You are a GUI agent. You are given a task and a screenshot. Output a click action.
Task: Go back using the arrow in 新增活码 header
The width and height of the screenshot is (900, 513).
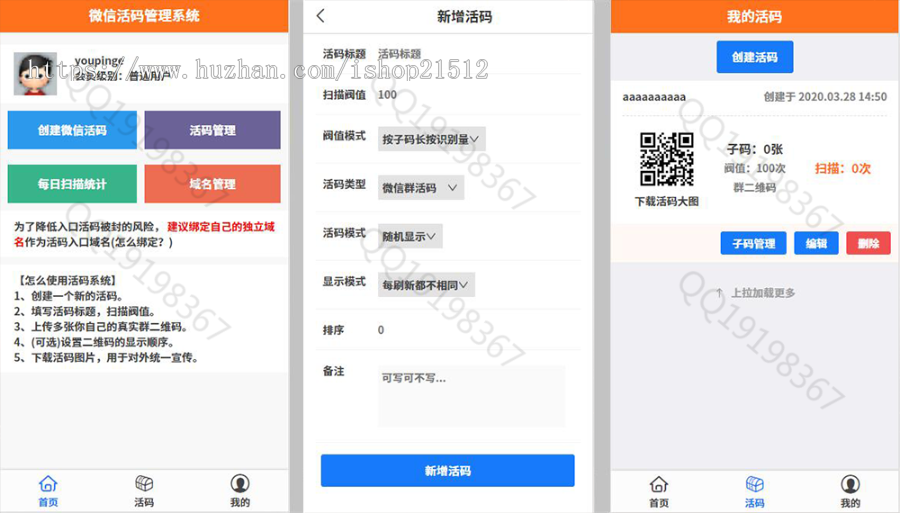pyautogui.click(x=321, y=16)
